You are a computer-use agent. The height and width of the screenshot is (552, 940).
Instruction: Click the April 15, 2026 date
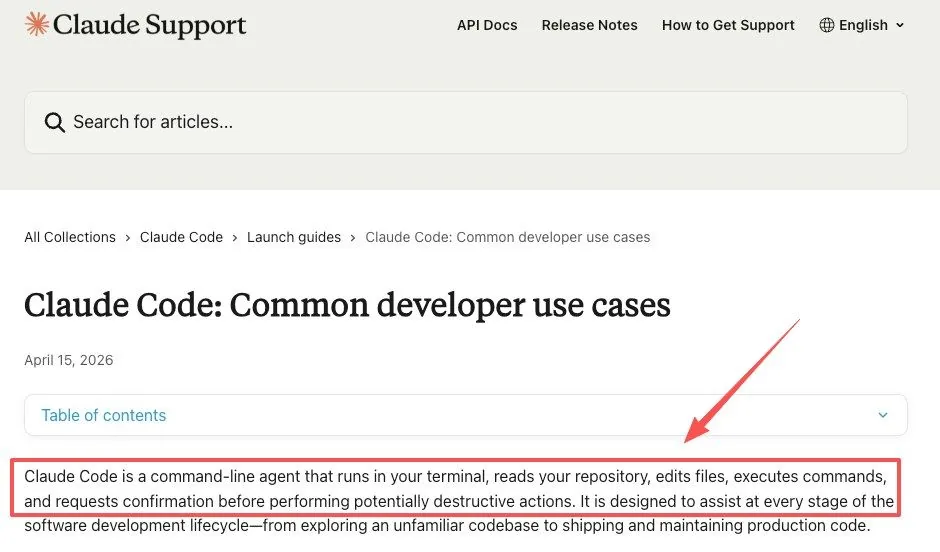click(69, 360)
